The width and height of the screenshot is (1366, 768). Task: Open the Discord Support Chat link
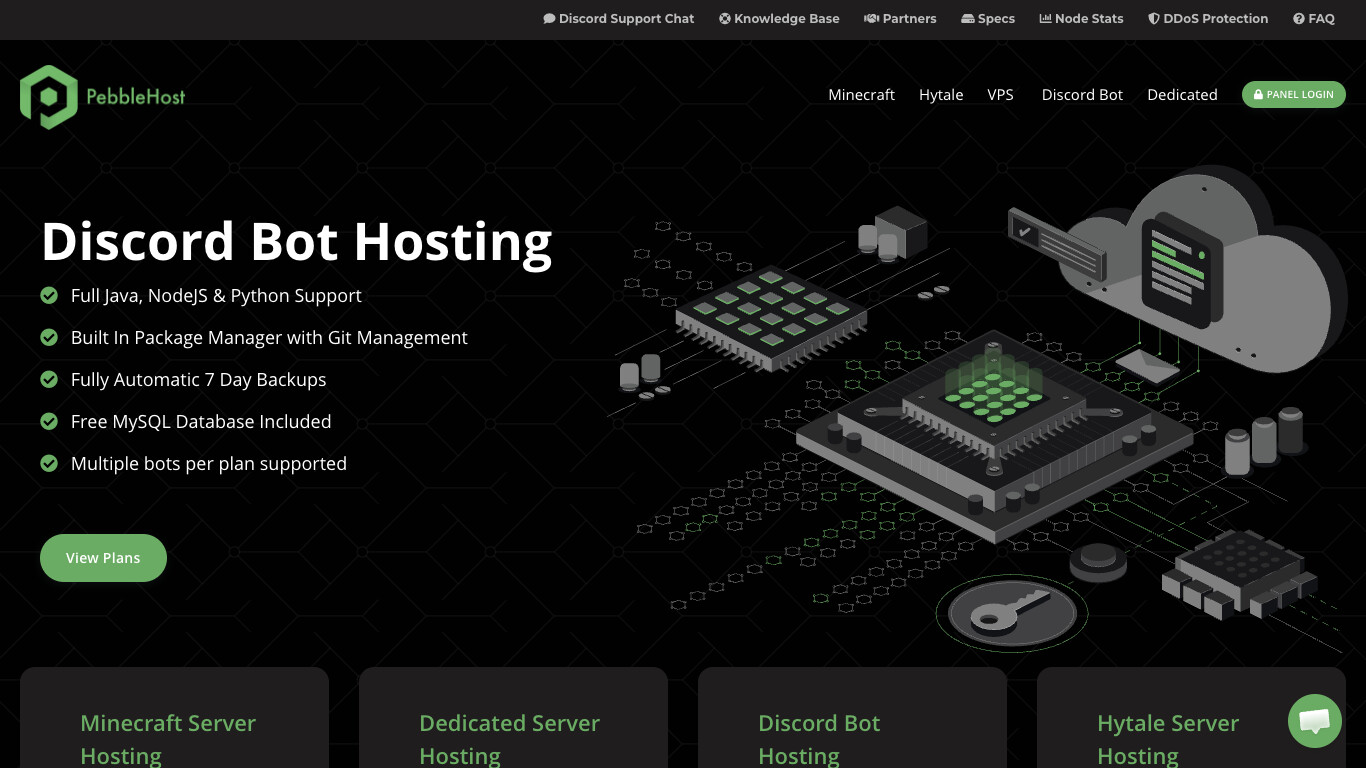[618, 19]
